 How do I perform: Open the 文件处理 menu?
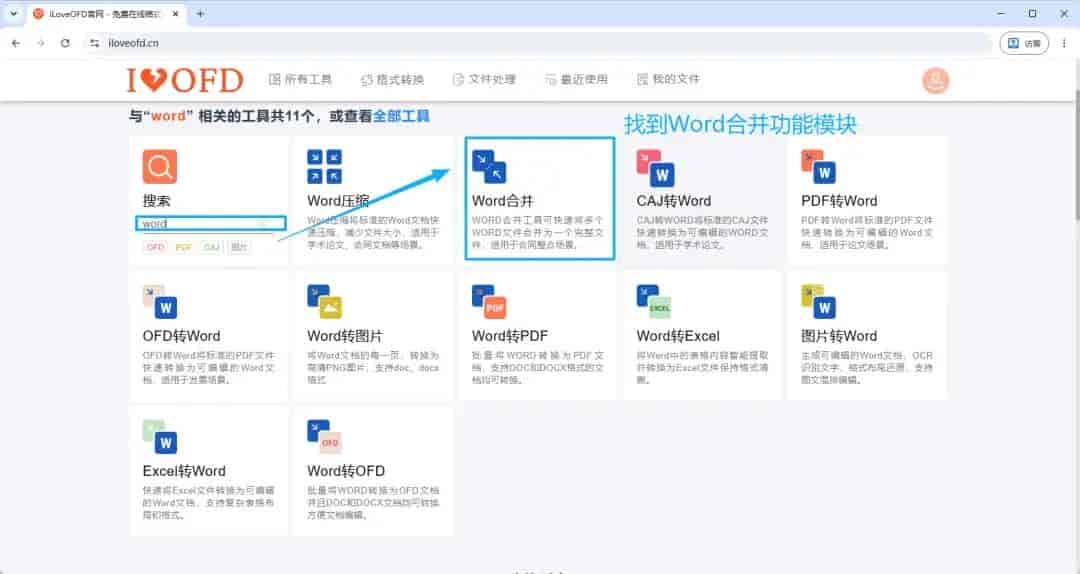point(484,79)
